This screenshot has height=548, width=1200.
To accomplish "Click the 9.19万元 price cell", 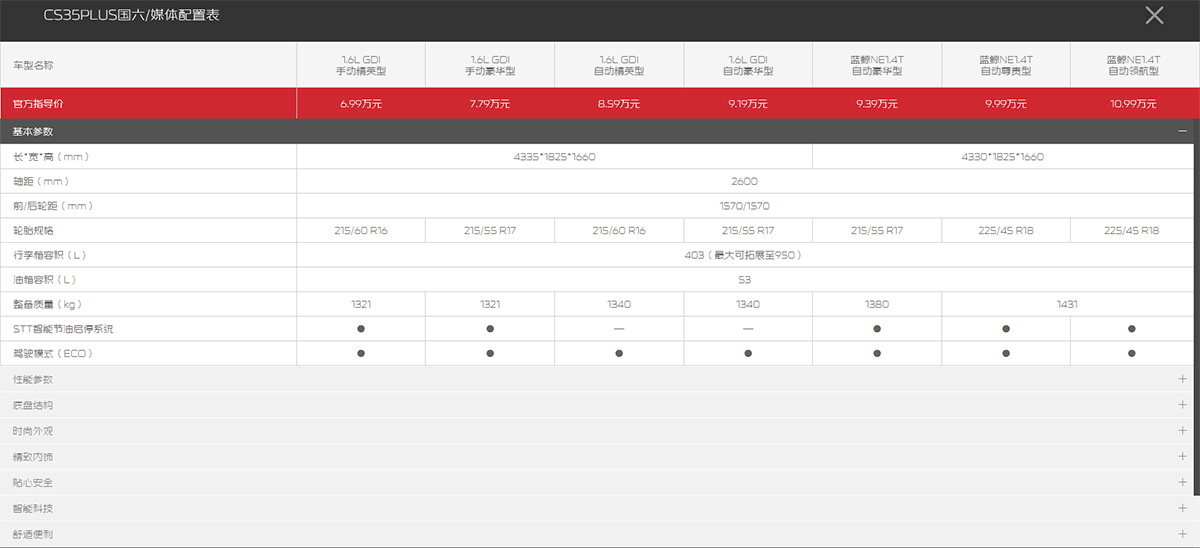I will tap(748, 104).
